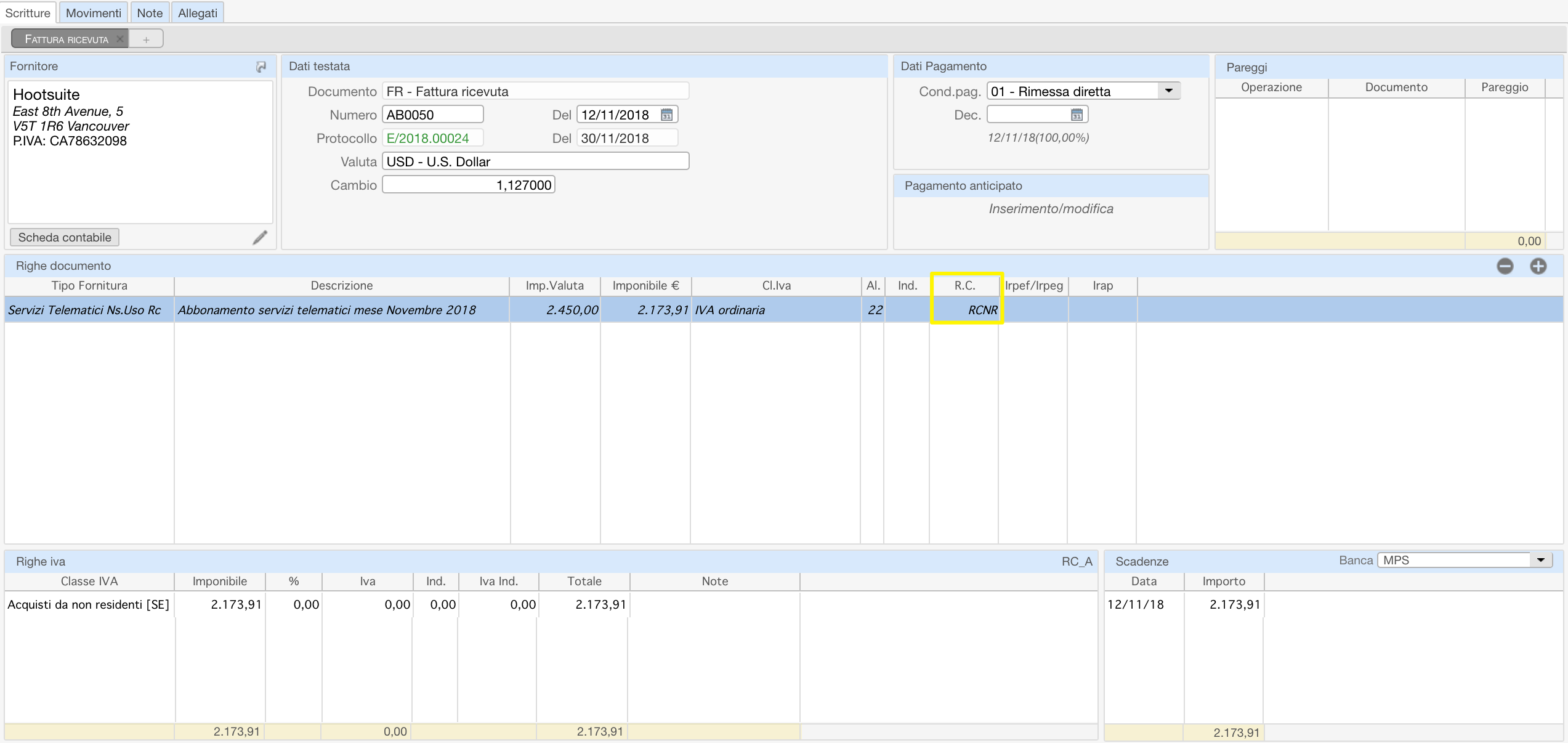
Task: Switch to the Movimenti tab
Action: pos(94,13)
